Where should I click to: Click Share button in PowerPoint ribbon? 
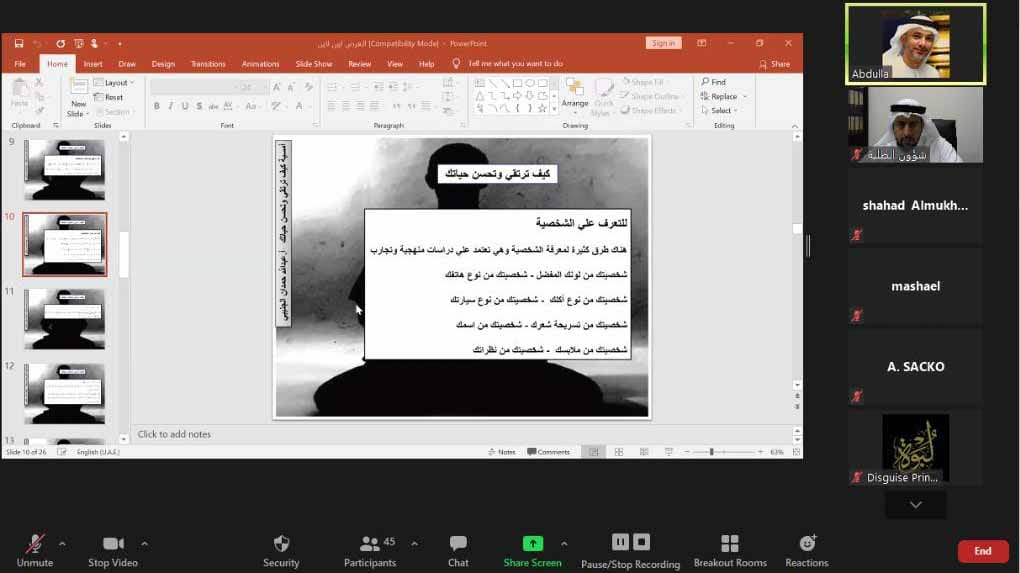click(x=774, y=64)
